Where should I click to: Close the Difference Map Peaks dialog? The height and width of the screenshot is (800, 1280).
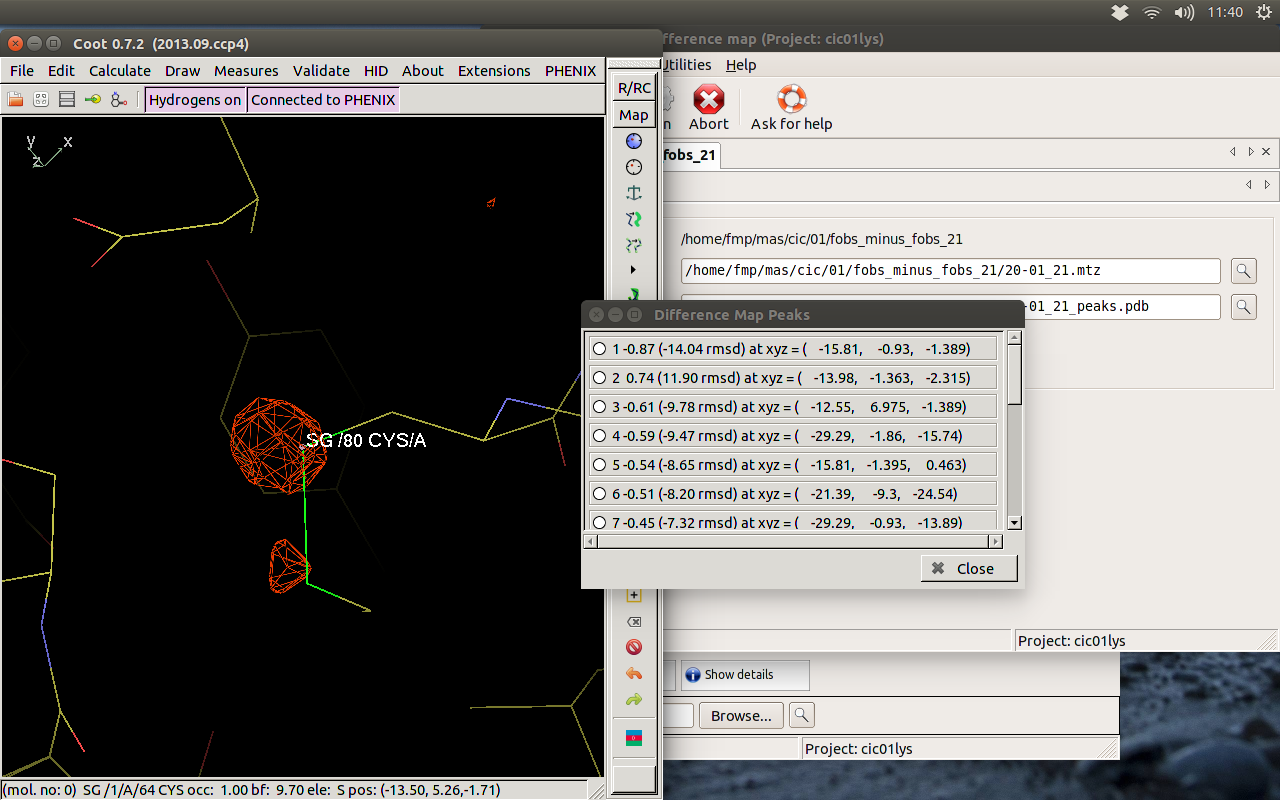point(968,568)
